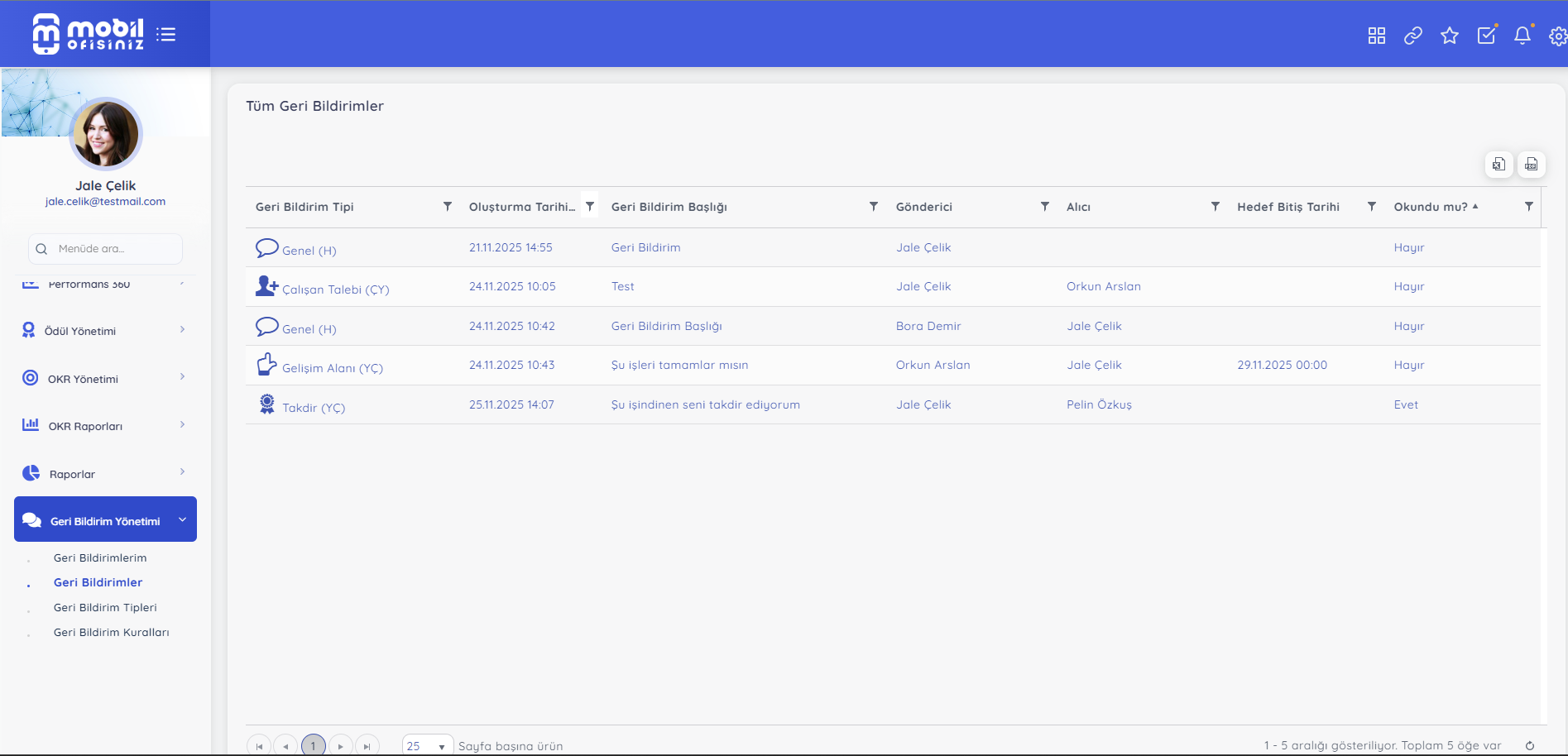
Task: Open the apps grid icon
Action: tap(1376, 36)
